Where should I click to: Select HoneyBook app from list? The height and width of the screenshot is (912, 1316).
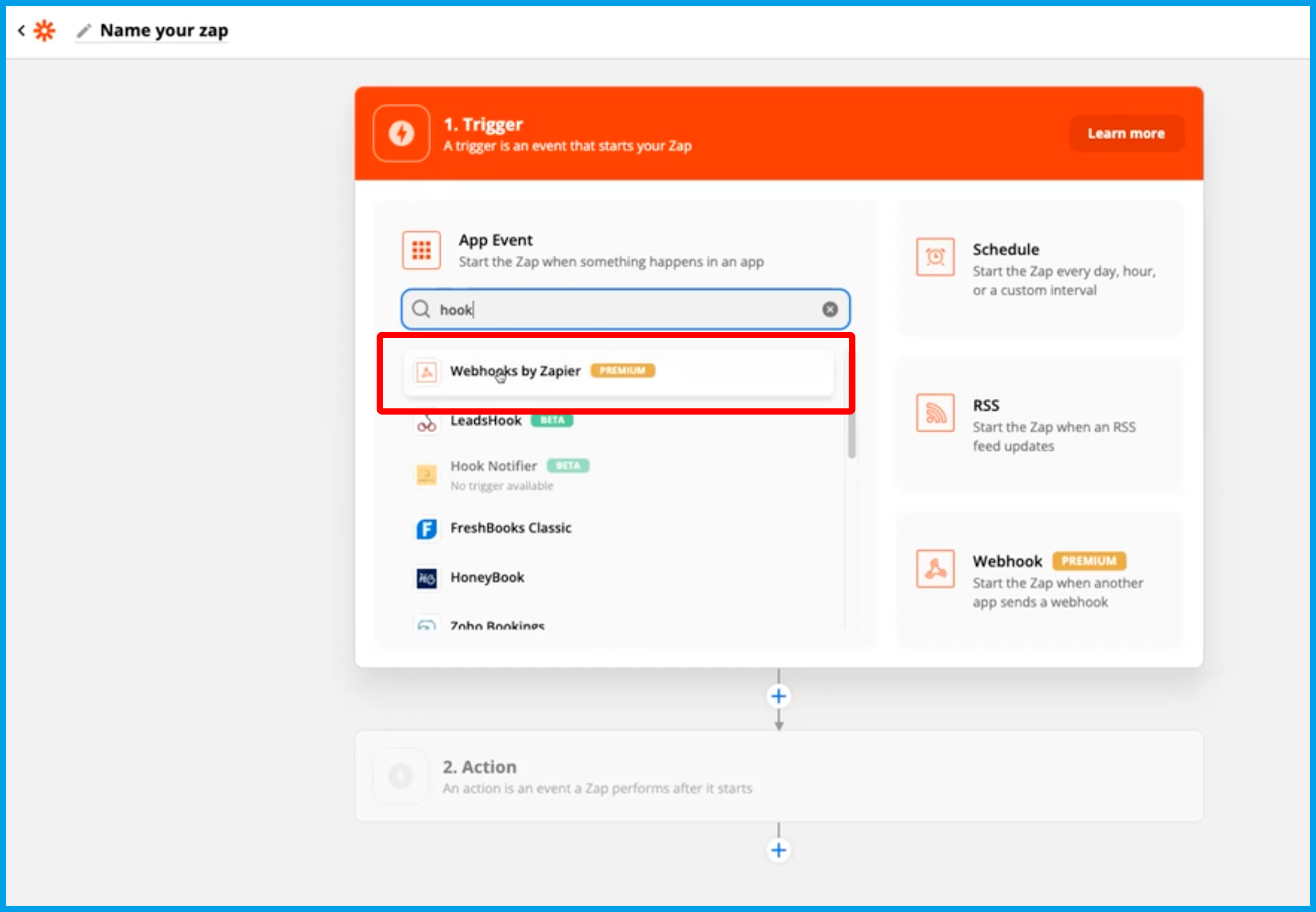(x=487, y=578)
